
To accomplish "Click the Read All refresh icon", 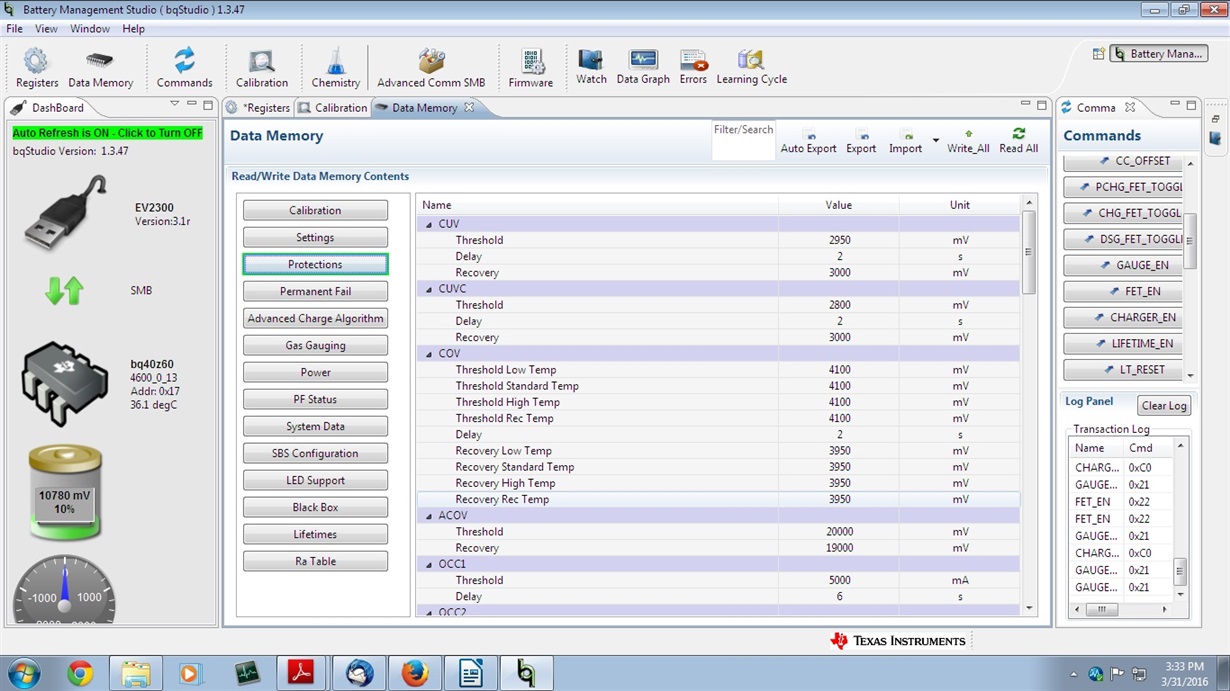I will click(x=1018, y=133).
